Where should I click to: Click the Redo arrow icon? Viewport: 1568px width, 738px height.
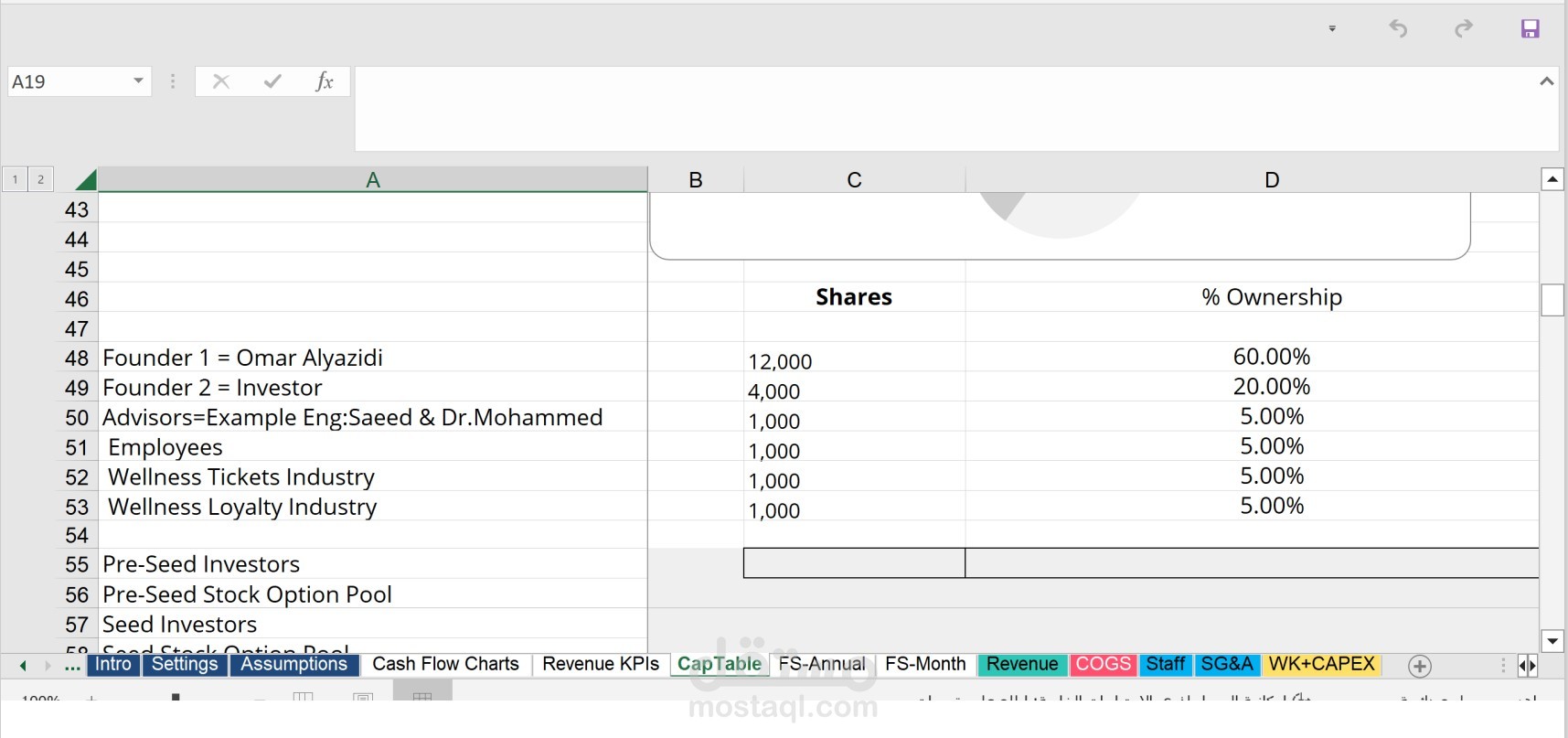click(x=1464, y=29)
